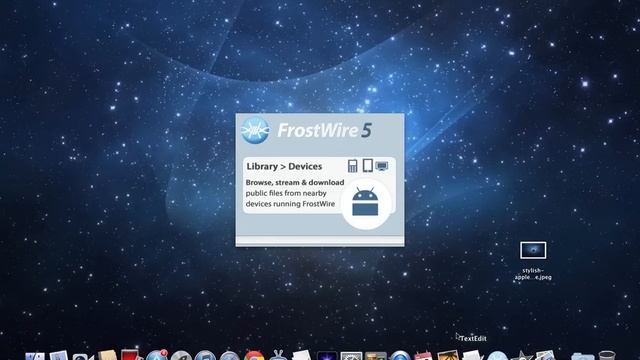Click the "Browse, stream & download" text
Viewport: 640px width, 360px height.
(295, 182)
